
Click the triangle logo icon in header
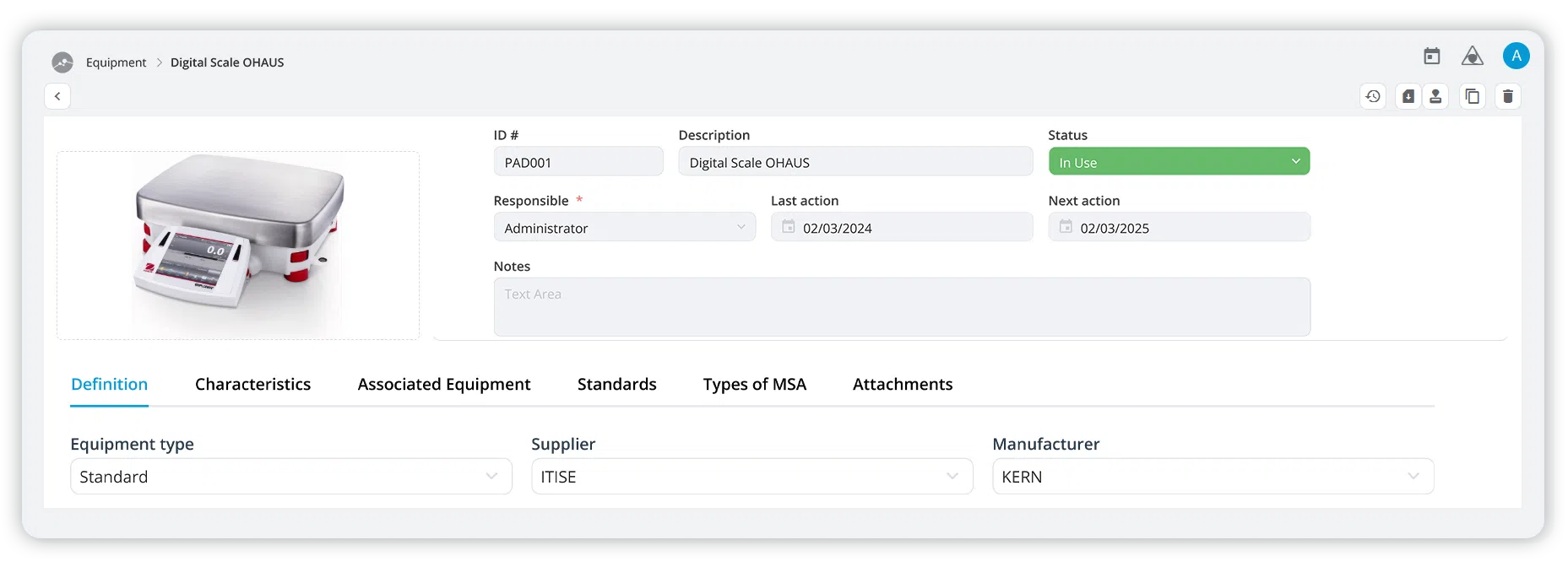1472,57
